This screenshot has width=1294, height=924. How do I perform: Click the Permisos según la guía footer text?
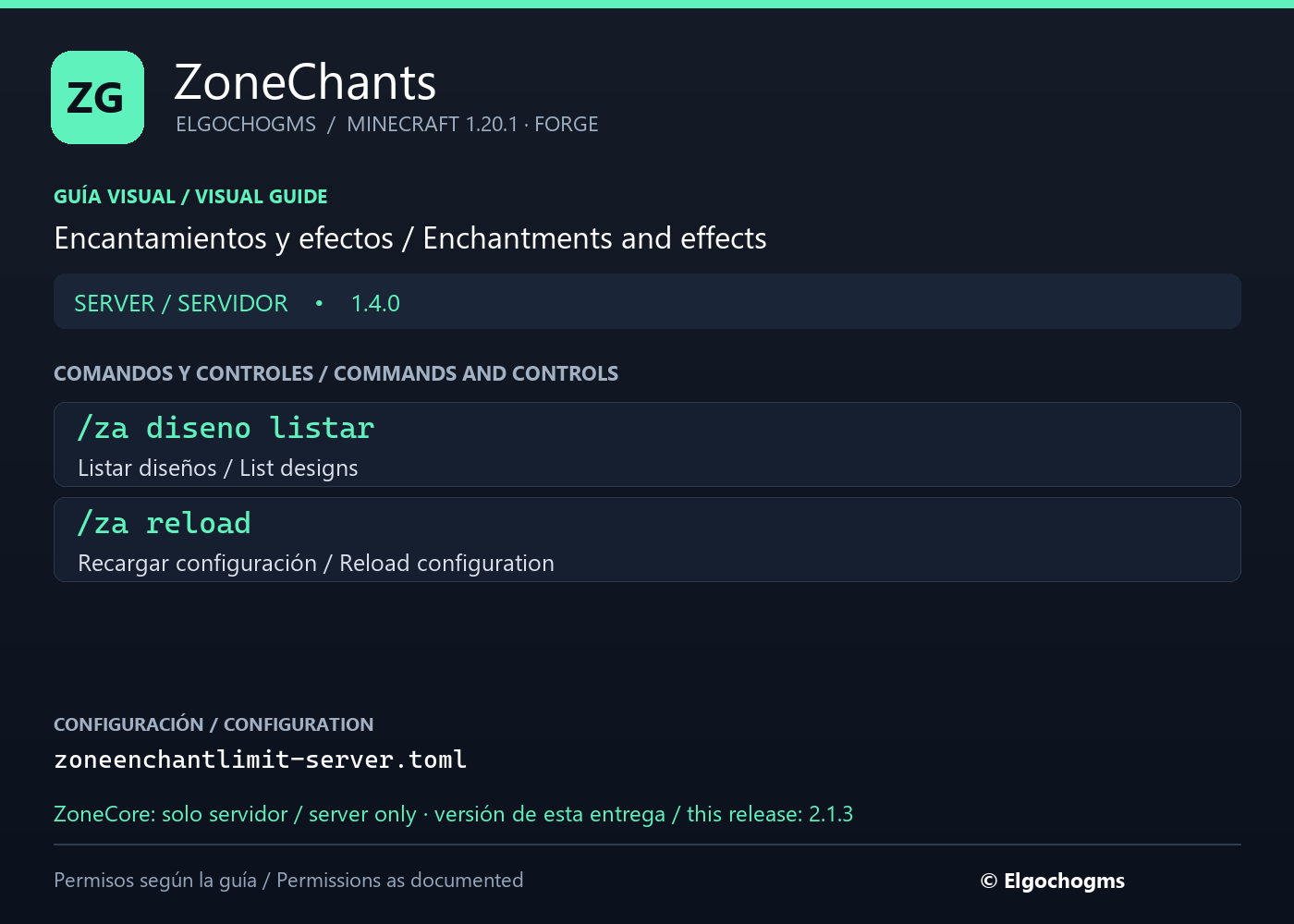pos(288,881)
